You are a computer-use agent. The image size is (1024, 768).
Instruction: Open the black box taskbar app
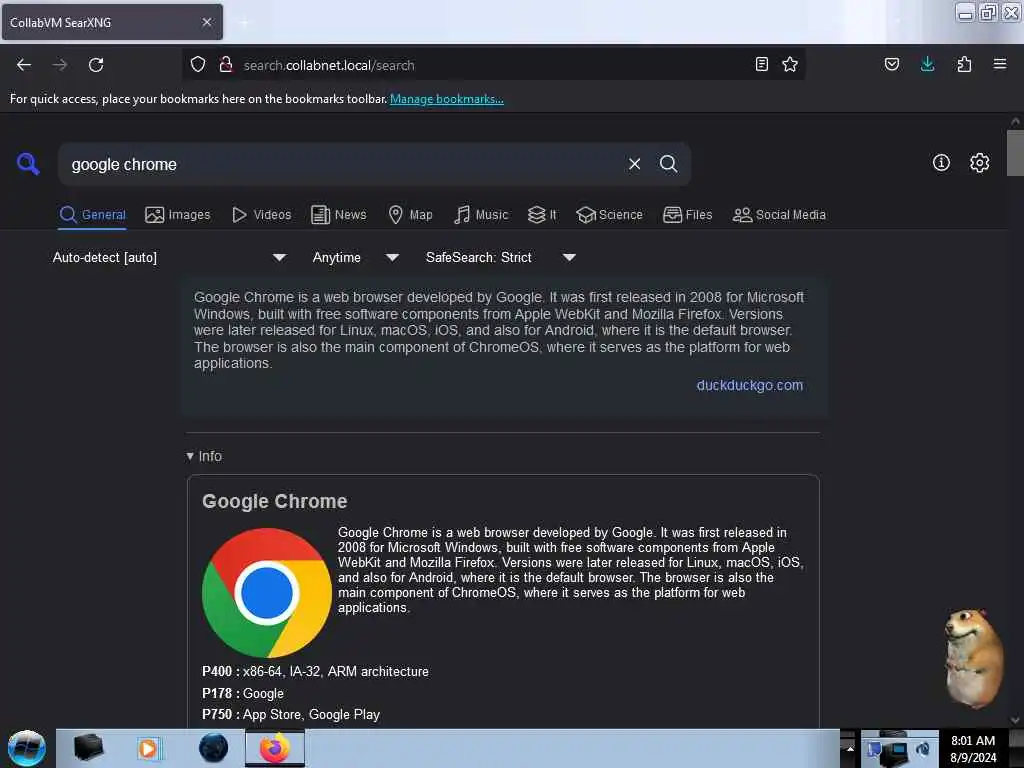pos(89,748)
